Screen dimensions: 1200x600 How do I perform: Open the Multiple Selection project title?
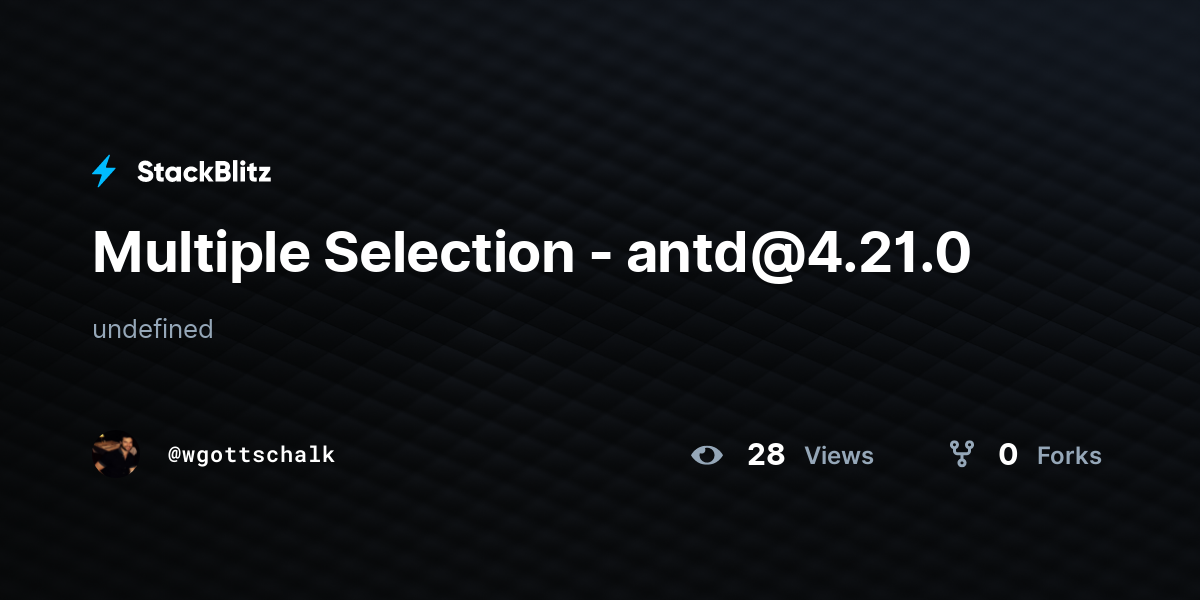pos(531,253)
